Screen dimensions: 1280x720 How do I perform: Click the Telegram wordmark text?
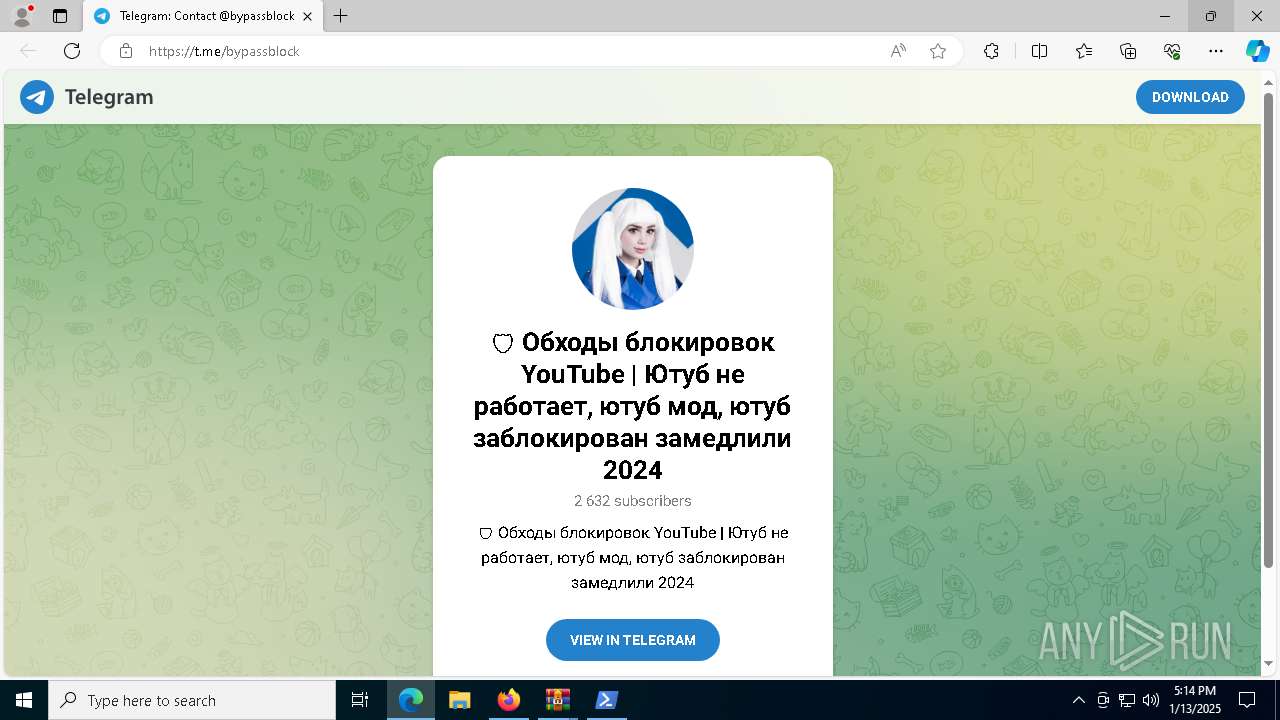click(109, 97)
